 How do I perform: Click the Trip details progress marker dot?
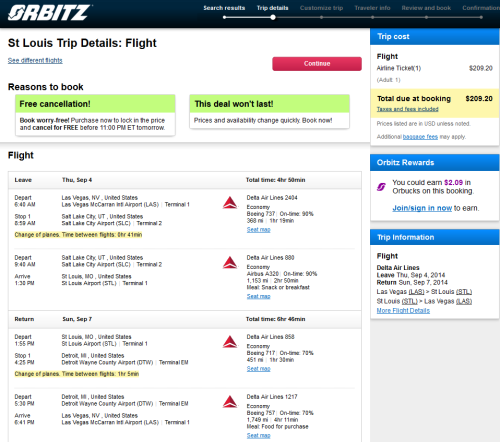click(273, 17)
